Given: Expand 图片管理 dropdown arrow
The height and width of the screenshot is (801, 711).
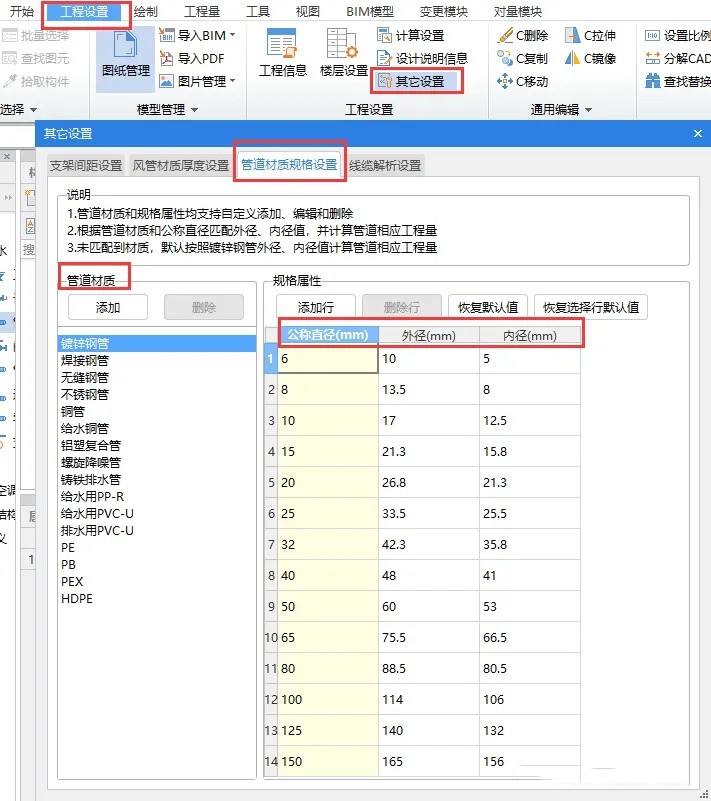Looking at the screenshot, I should tap(233, 81).
